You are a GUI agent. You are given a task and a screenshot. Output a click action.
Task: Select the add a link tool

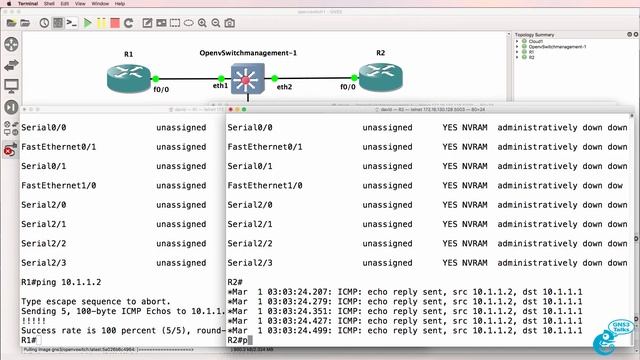10,150
